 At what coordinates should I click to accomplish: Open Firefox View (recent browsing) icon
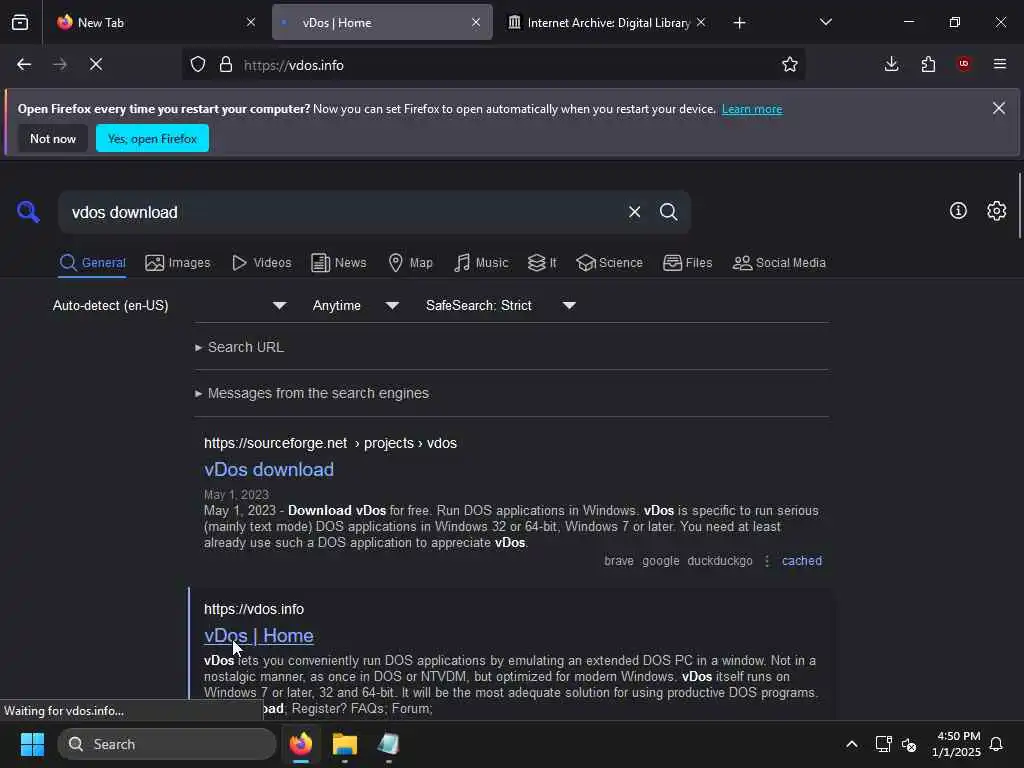click(x=20, y=22)
